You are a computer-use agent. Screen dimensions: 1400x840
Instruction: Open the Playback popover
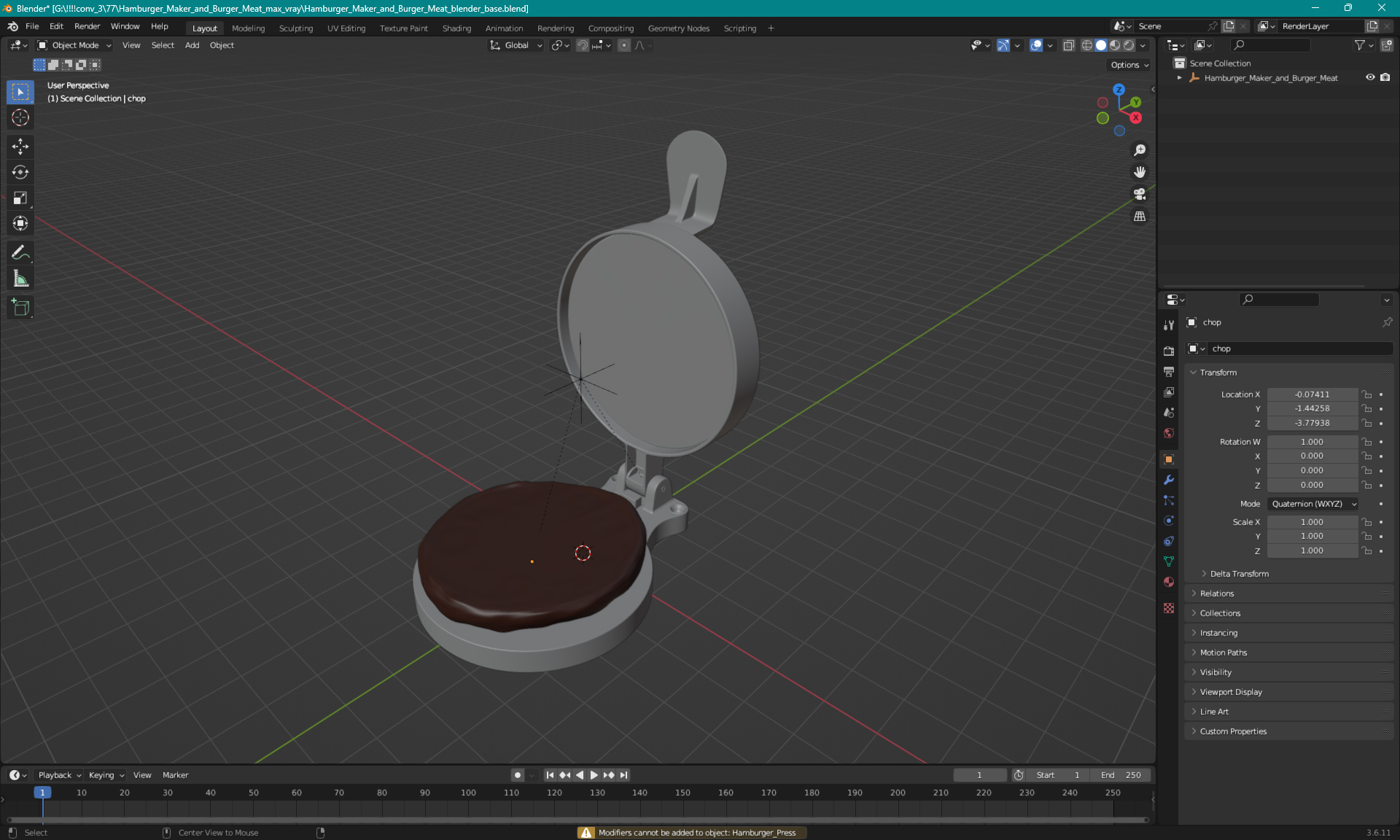pos(59,775)
